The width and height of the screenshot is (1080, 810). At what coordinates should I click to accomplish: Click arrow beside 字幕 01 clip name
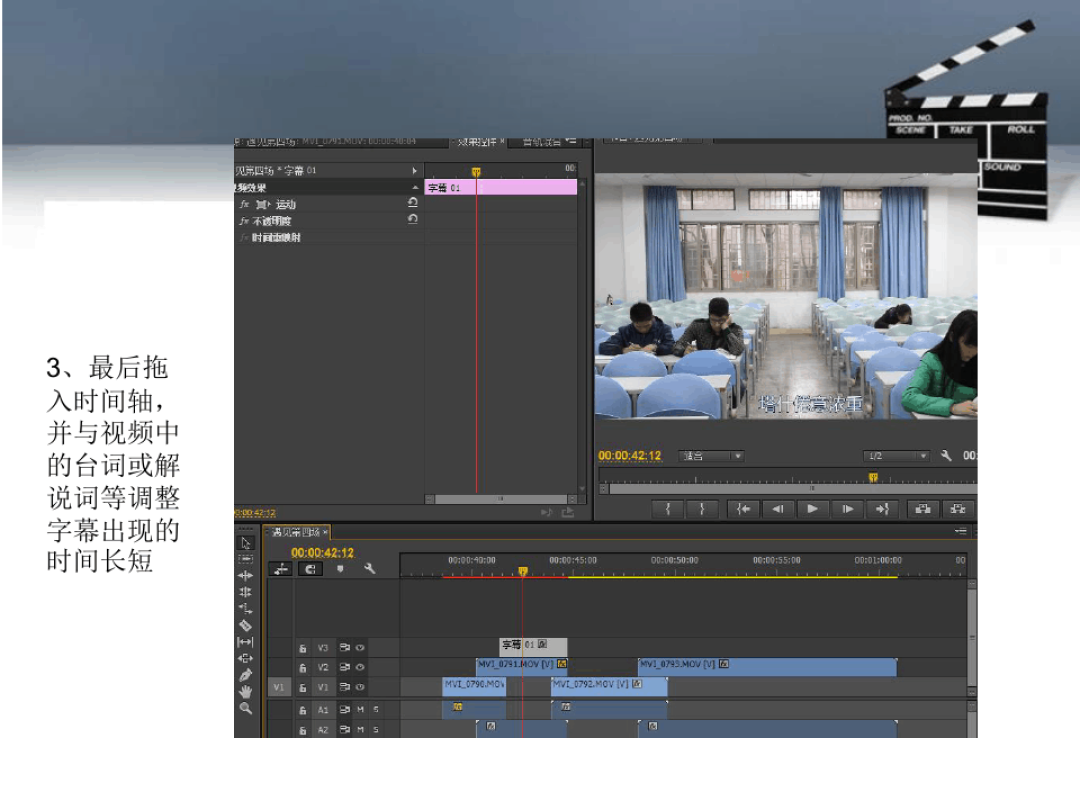415,171
